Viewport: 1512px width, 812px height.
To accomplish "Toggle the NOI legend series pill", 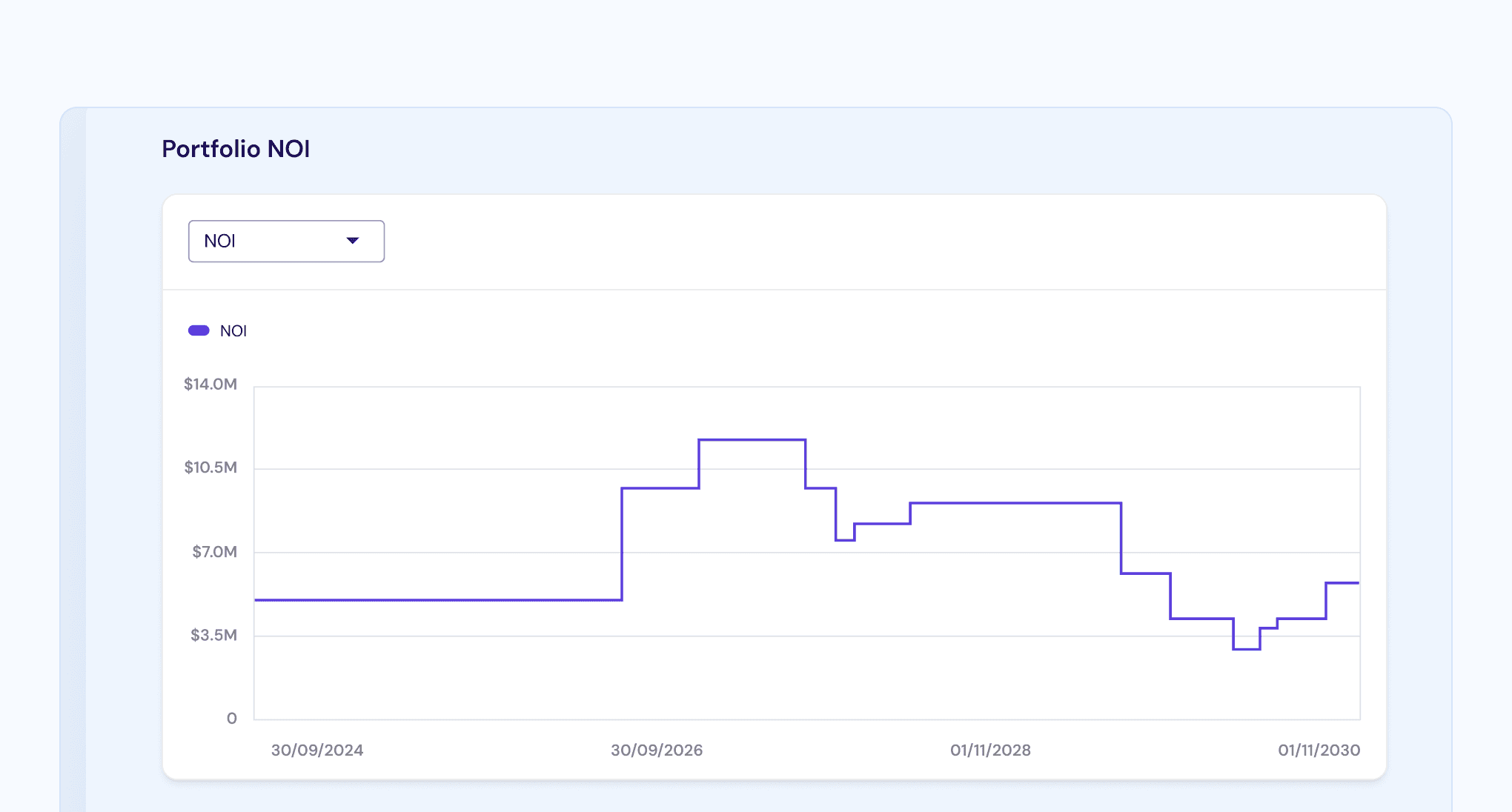I will pos(199,330).
